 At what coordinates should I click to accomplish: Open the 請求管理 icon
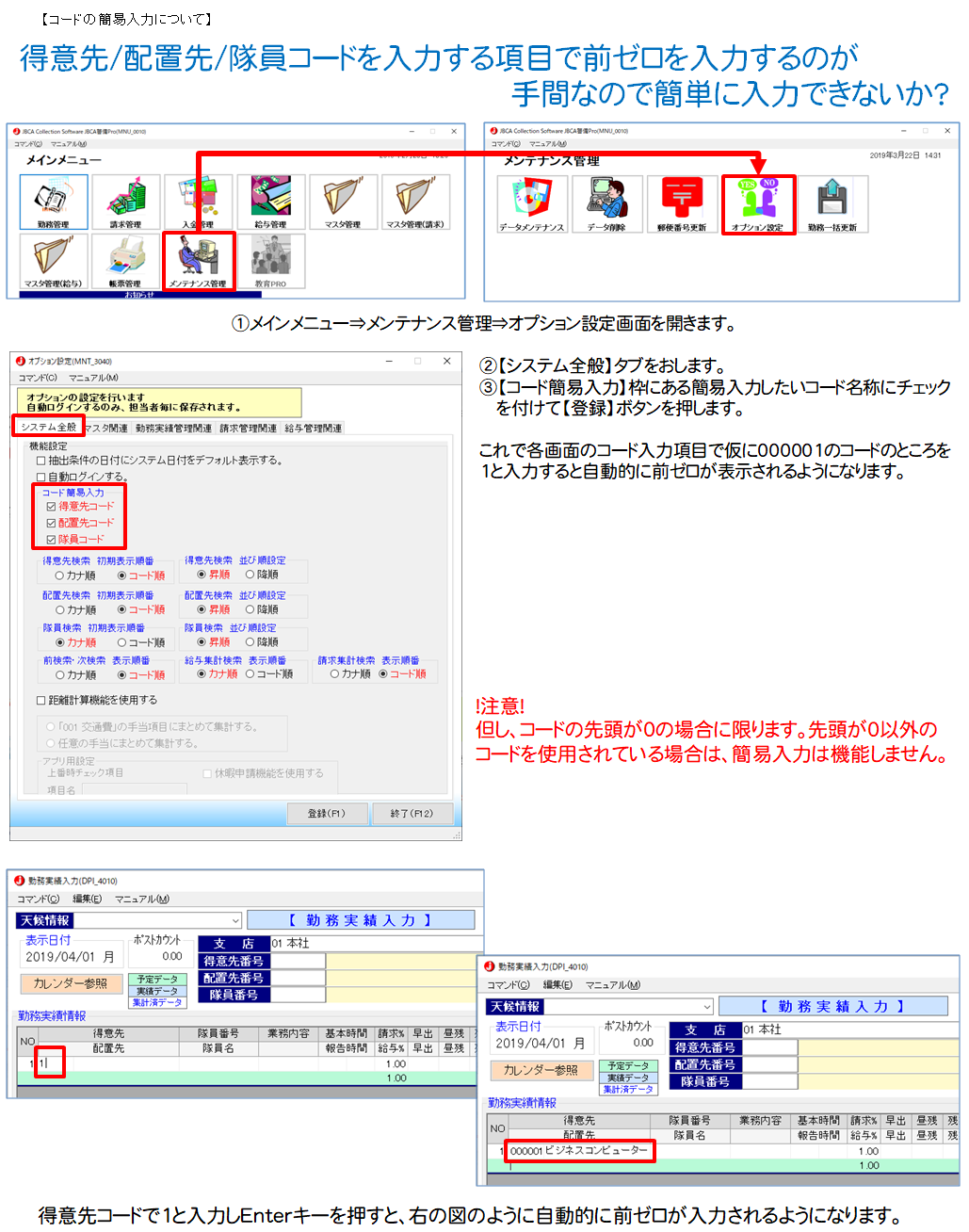126,201
